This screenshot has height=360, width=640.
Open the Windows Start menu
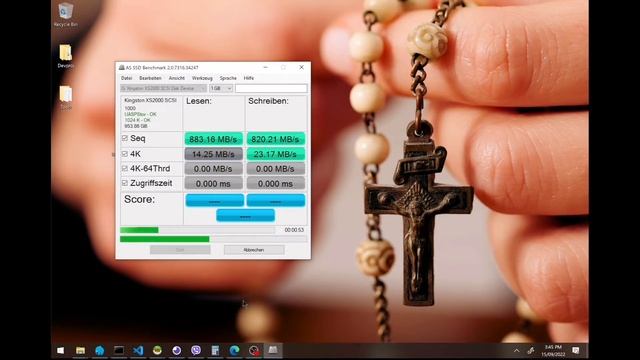coord(60,350)
